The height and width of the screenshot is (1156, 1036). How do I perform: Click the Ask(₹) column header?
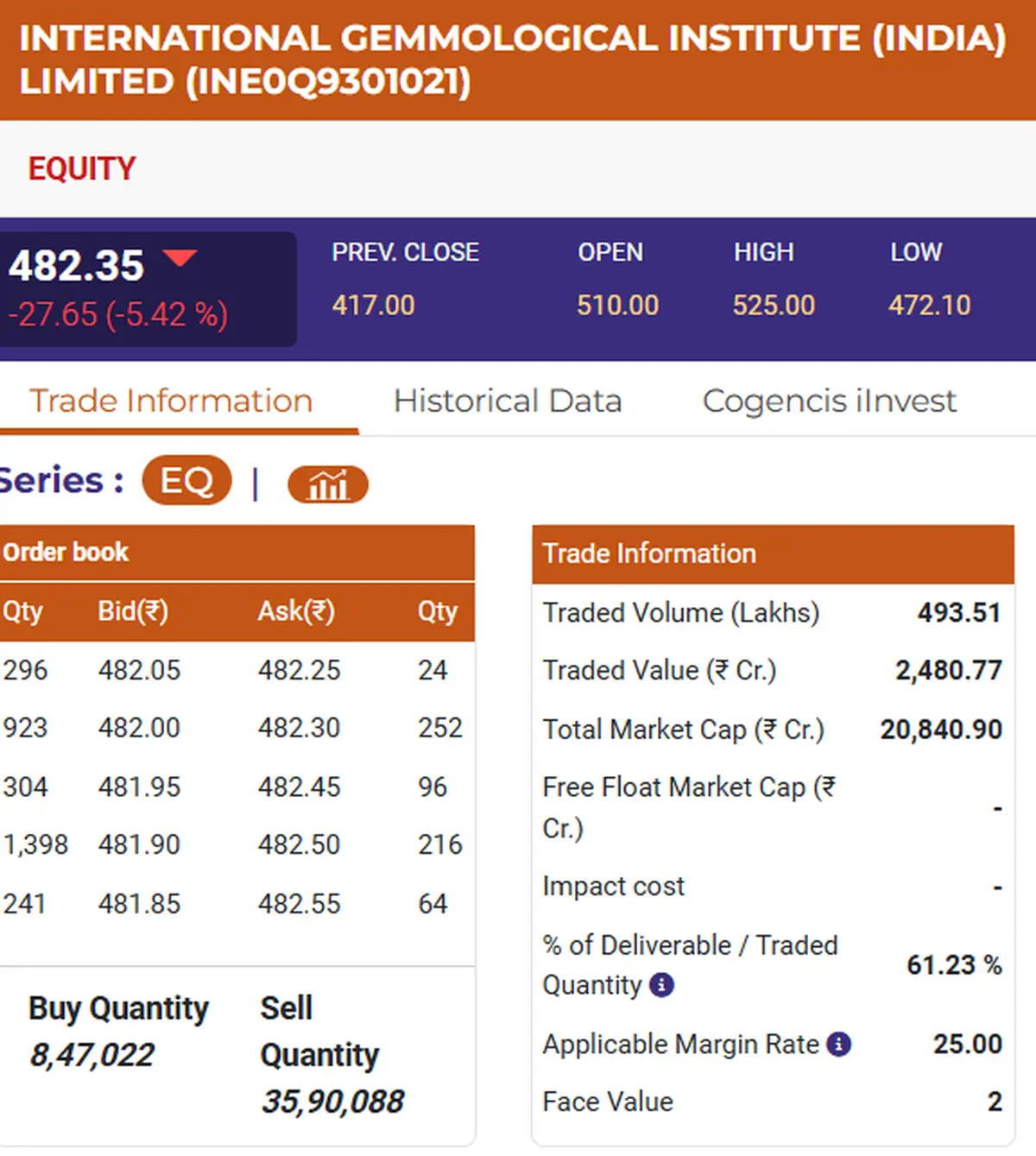click(x=296, y=612)
